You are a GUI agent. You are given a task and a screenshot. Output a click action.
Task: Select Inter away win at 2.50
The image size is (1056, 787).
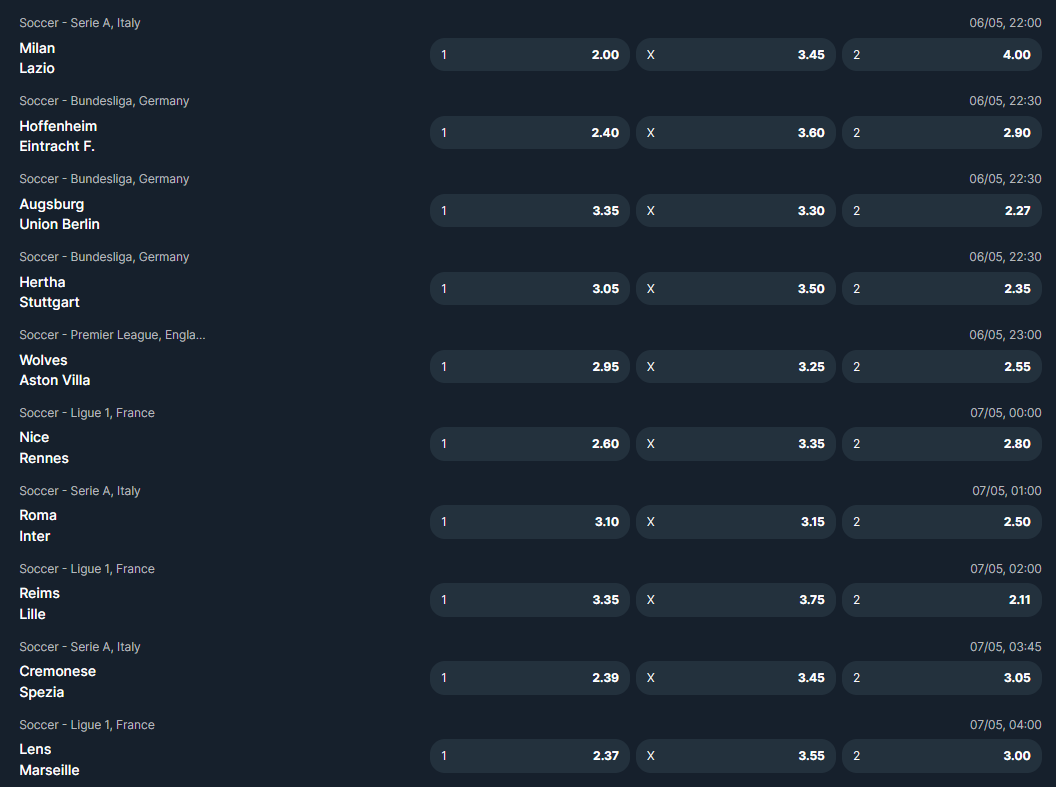[941, 522]
